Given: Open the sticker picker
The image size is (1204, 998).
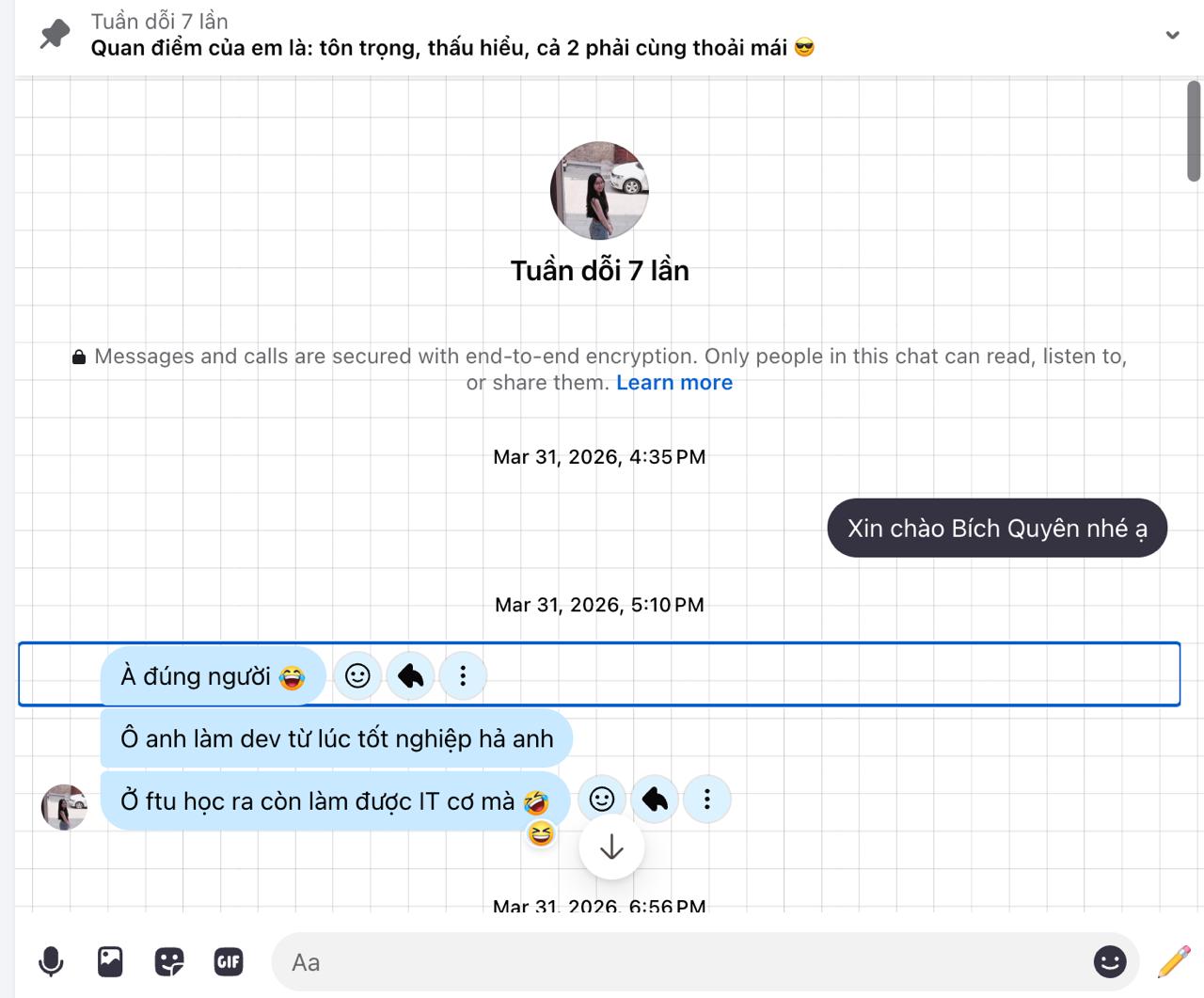Looking at the screenshot, I should click(x=169, y=961).
